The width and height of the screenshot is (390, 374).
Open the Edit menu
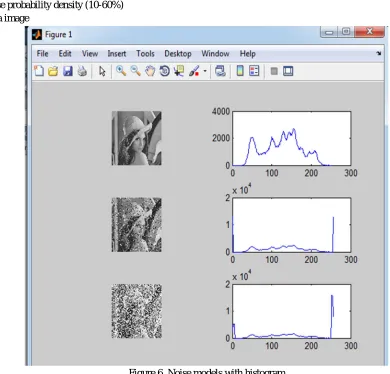(x=65, y=54)
